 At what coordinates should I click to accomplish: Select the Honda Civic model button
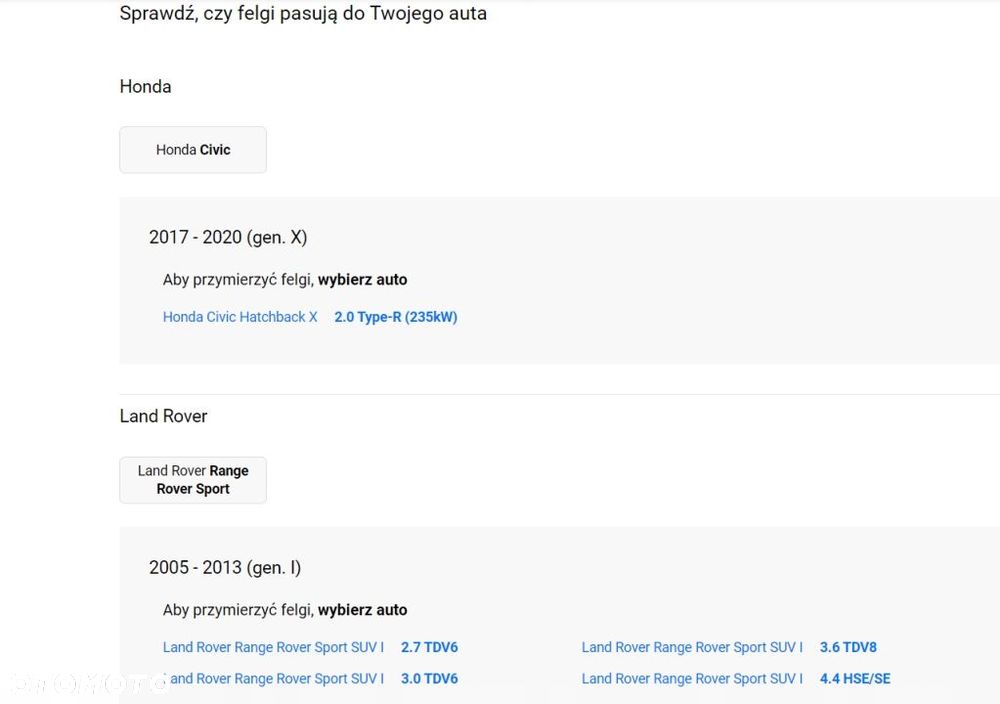[x=193, y=150]
